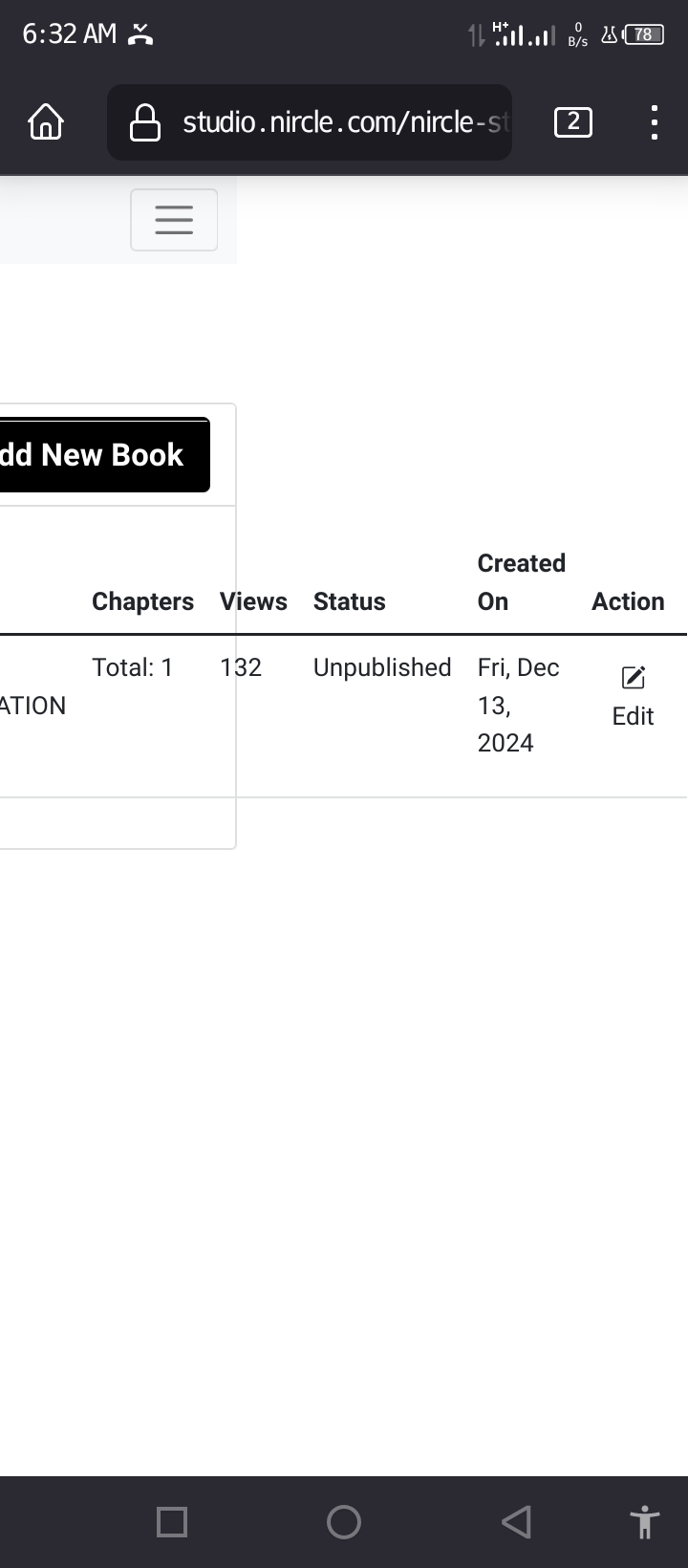Open the browser three-dot menu
The image size is (688, 1568).
(654, 122)
